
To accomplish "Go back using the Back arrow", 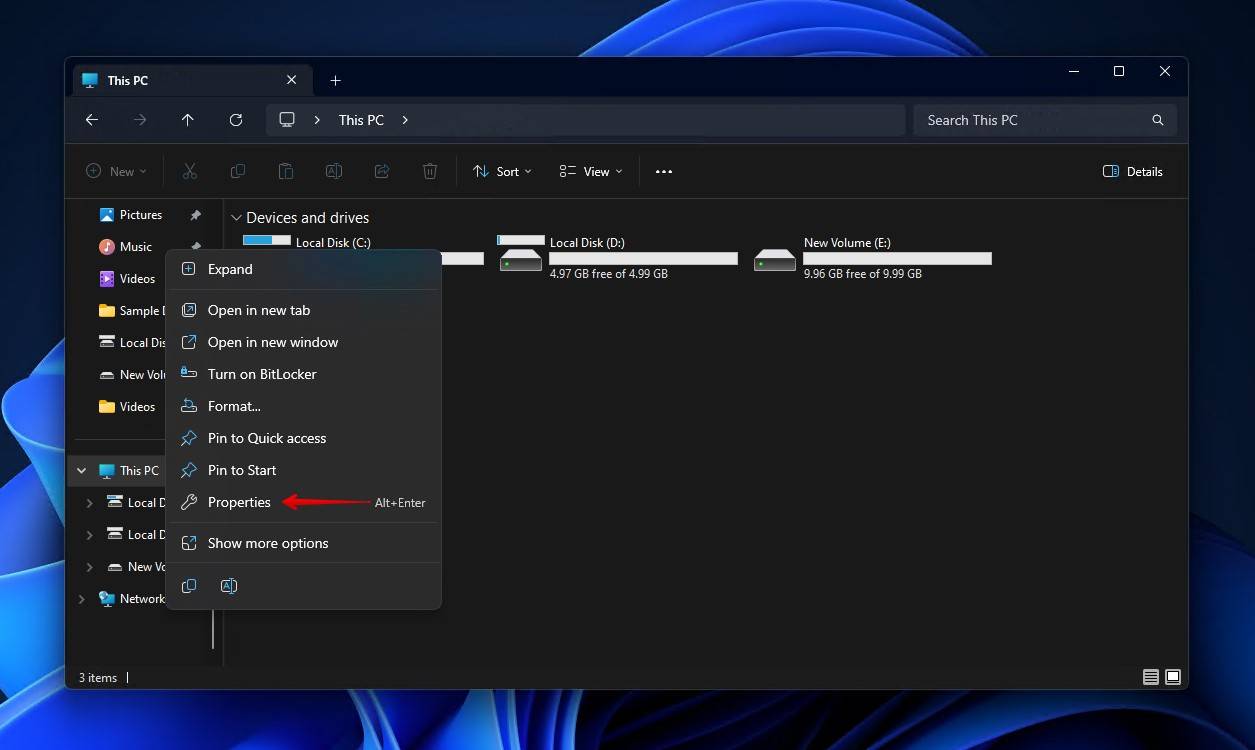I will tap(92, 120).
